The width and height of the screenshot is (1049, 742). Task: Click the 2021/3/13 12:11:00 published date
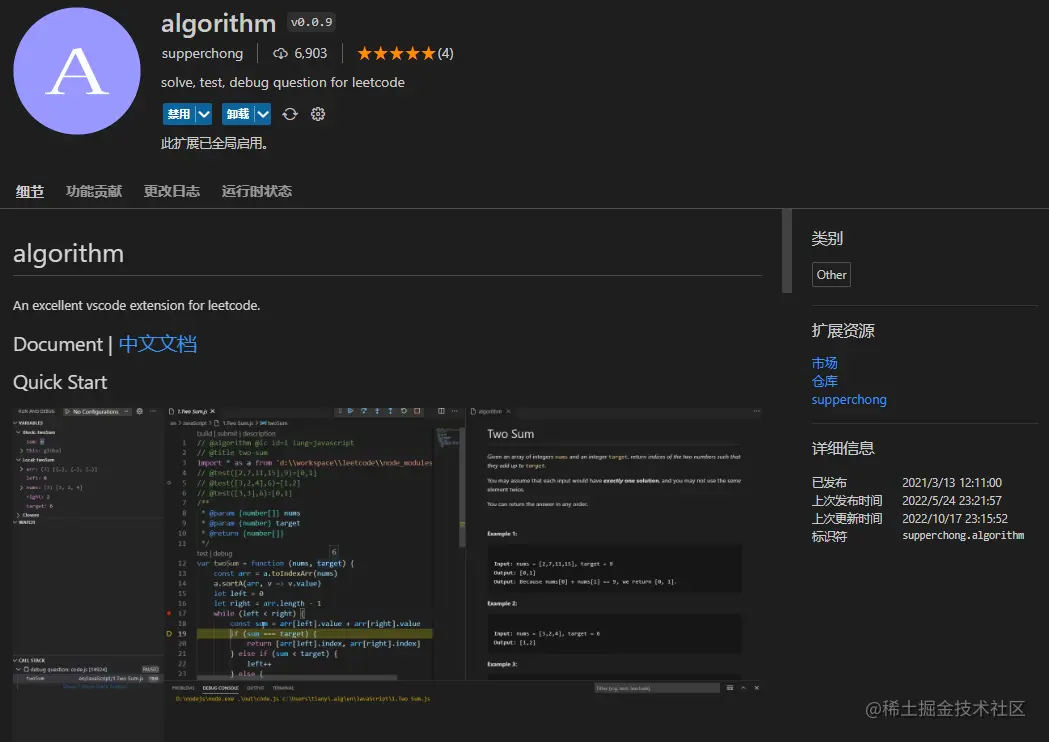click(x=952, y=482)
